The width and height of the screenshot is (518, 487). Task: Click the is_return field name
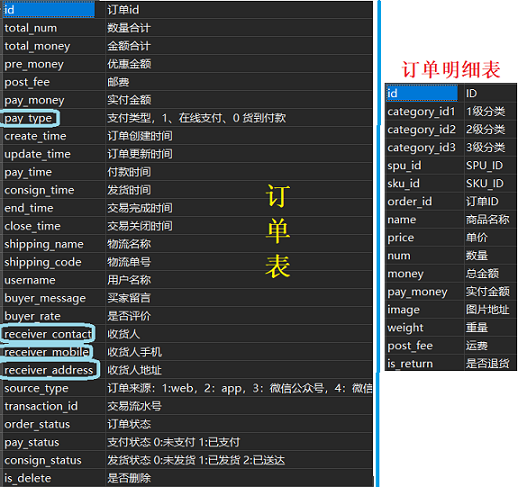coord(410,364)
